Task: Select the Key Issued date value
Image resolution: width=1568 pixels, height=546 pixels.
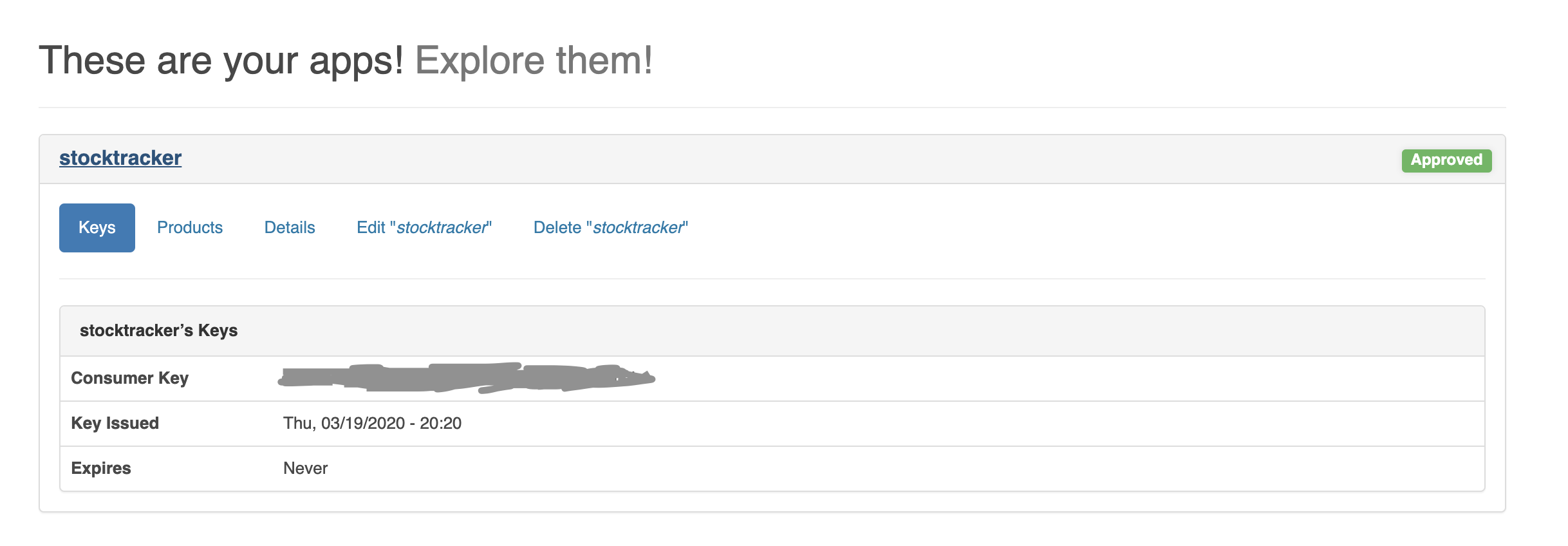Action: coord(371,423)
